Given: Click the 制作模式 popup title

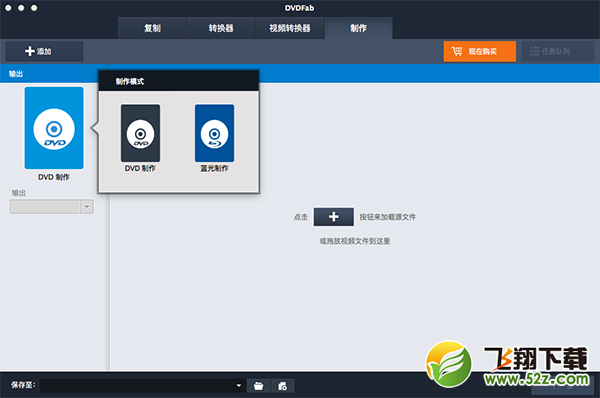Looking at the screenshot, I should 130,82.
